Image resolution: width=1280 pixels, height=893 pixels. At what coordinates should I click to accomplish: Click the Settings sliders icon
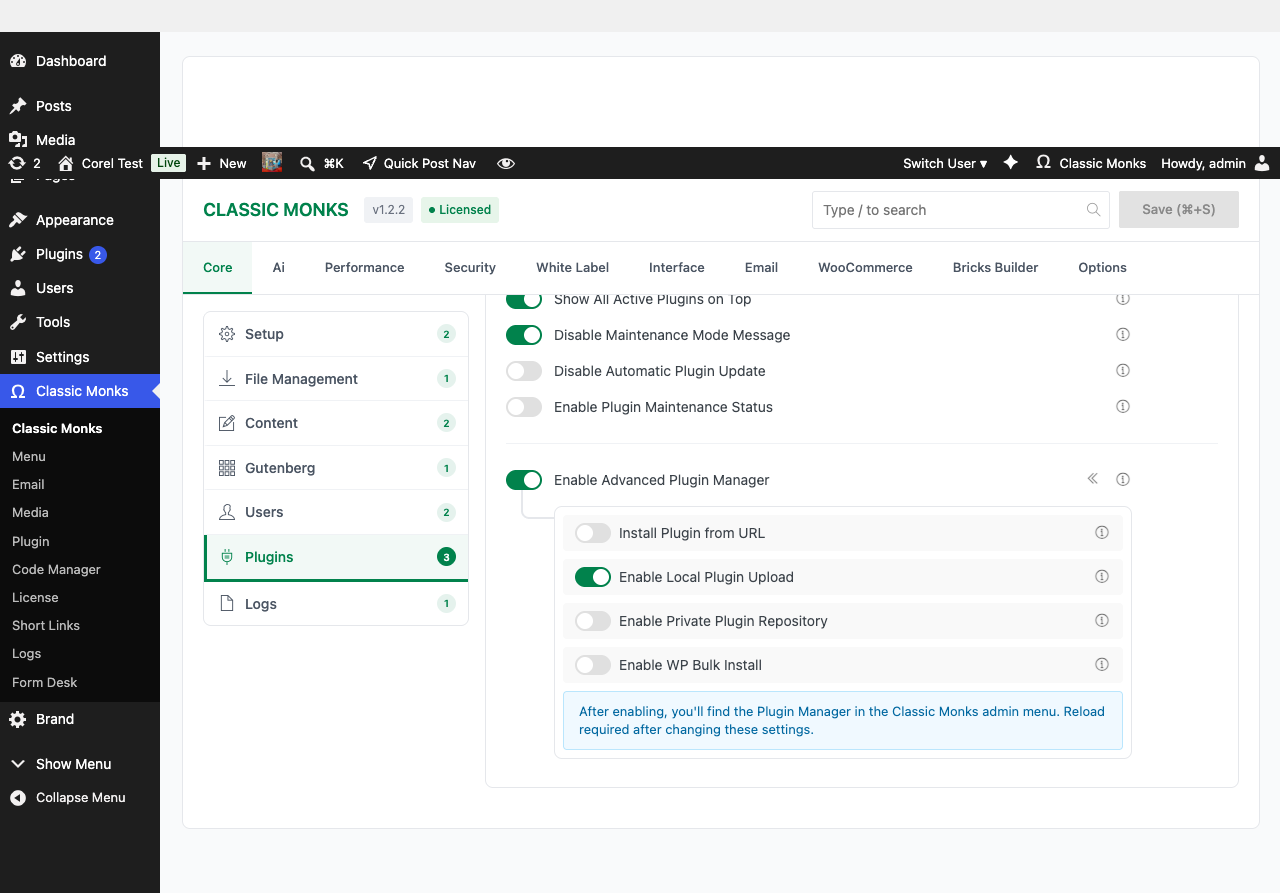pyautogui.click(x=18, y=357)
